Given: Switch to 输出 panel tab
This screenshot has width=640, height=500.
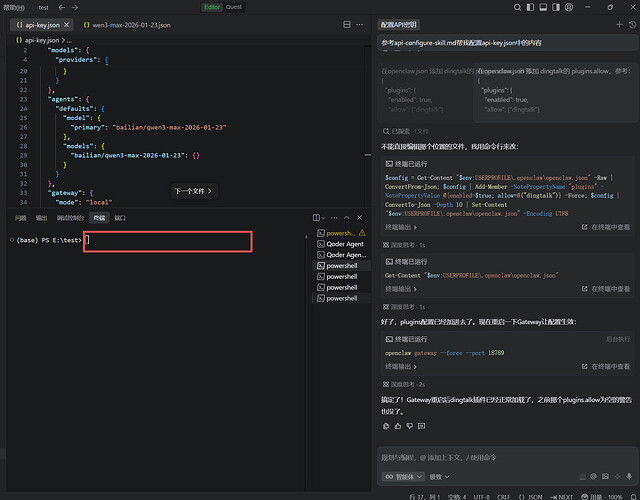Looking at the screenshot, I should click(x=42, y=218).
